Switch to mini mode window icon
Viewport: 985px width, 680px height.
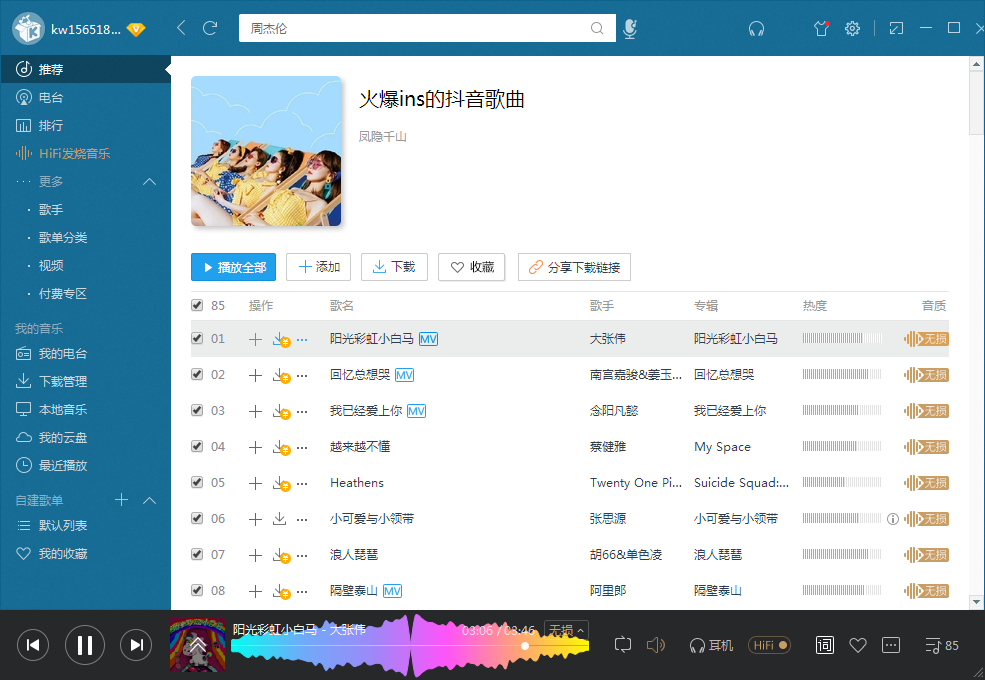coord(896,28)
